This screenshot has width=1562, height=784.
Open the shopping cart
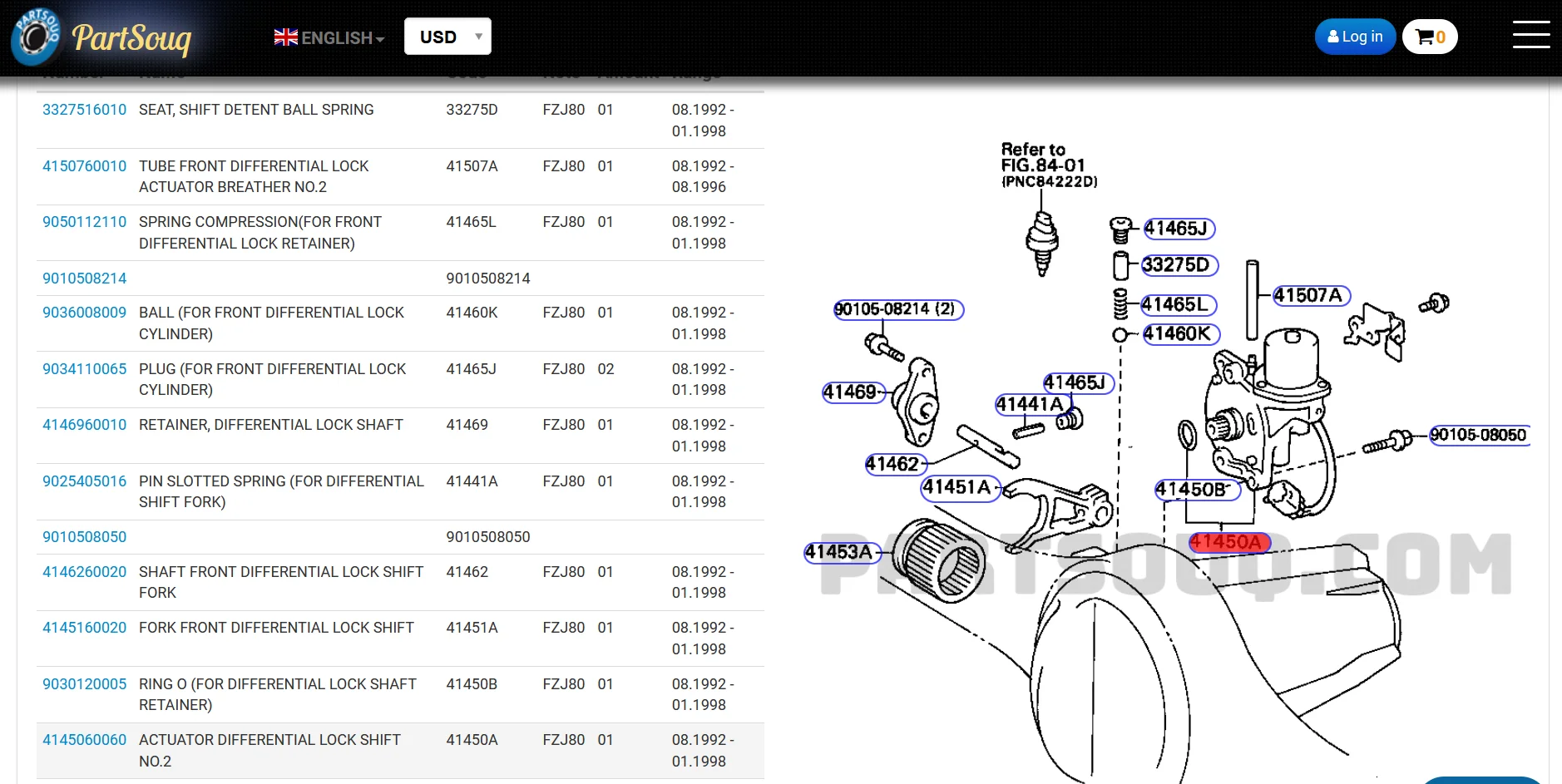(1430, 37)
